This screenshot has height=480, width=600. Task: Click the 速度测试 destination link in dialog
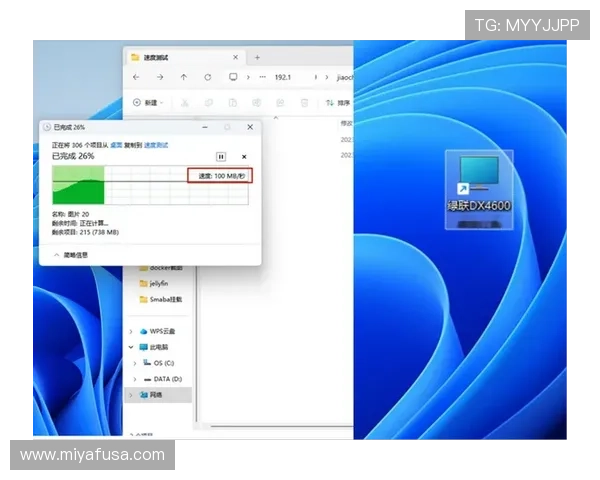[x=156, y=145]
